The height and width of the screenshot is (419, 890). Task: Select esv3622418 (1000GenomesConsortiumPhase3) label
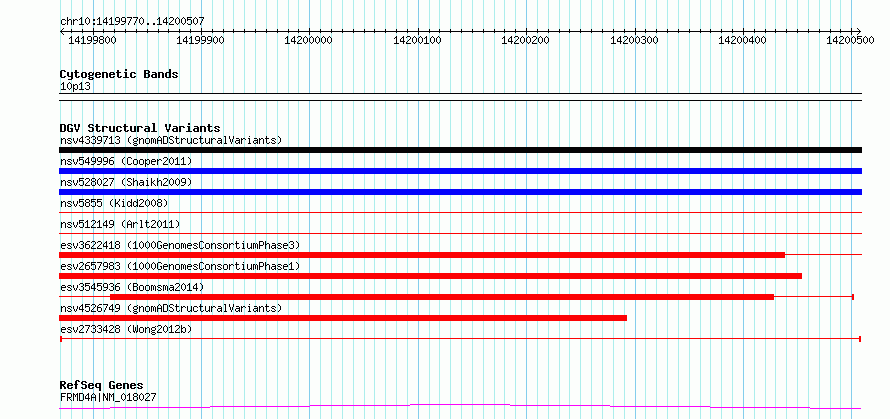click(x=180, y=245)
